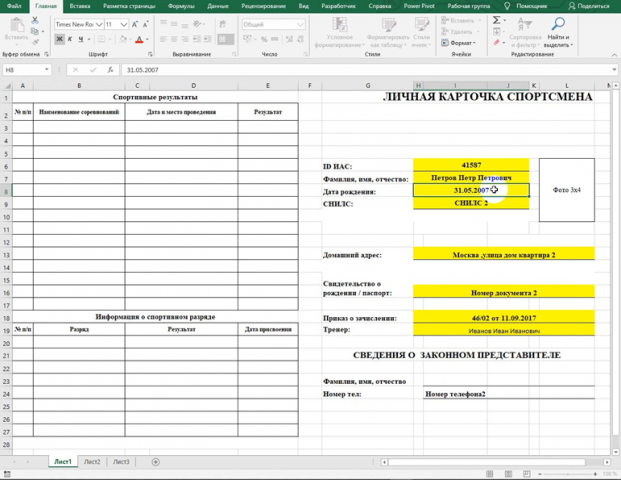Click the cancel X icon in formula bar

click(x=75, y=70)
